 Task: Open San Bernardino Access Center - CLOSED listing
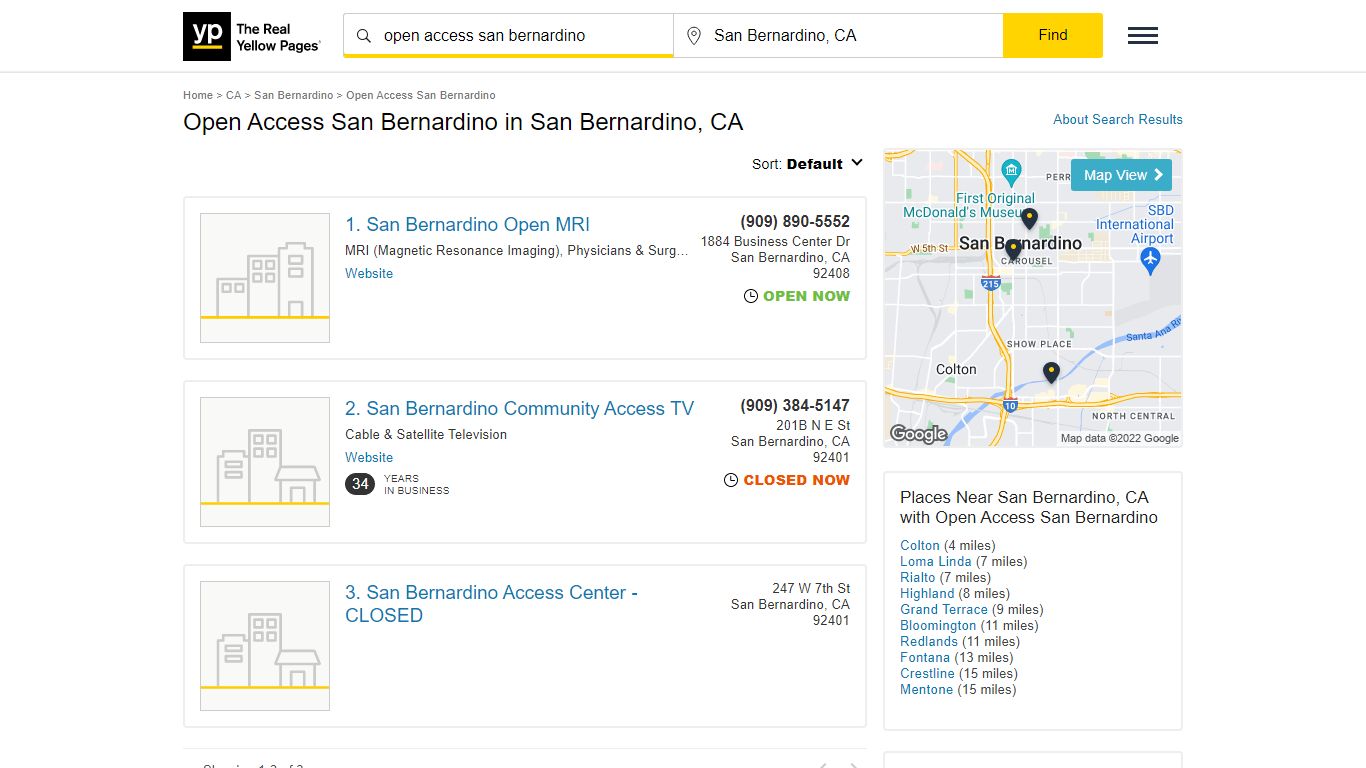tap(491, 604)
